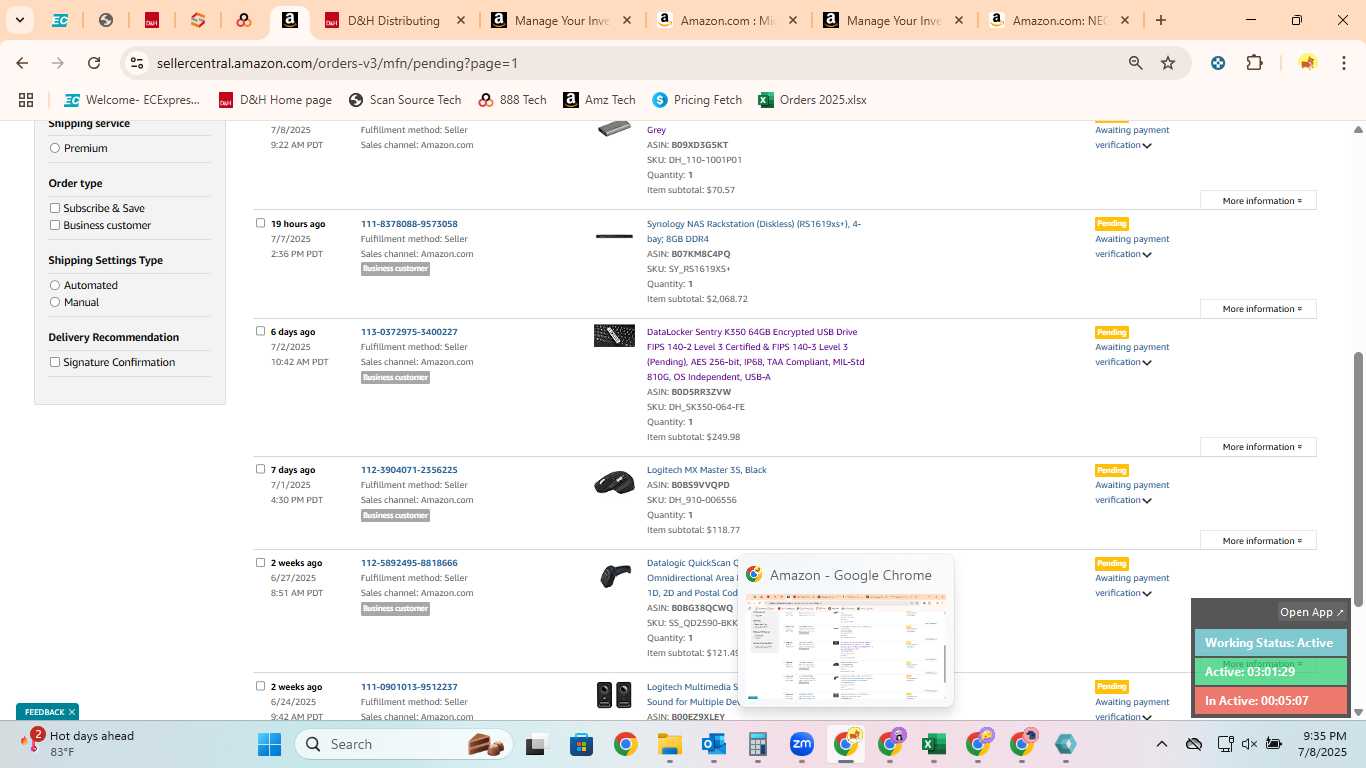
Task: Open the Scan Source Tech bookmark
Action: pyautogui.click(x=405, y=100)
